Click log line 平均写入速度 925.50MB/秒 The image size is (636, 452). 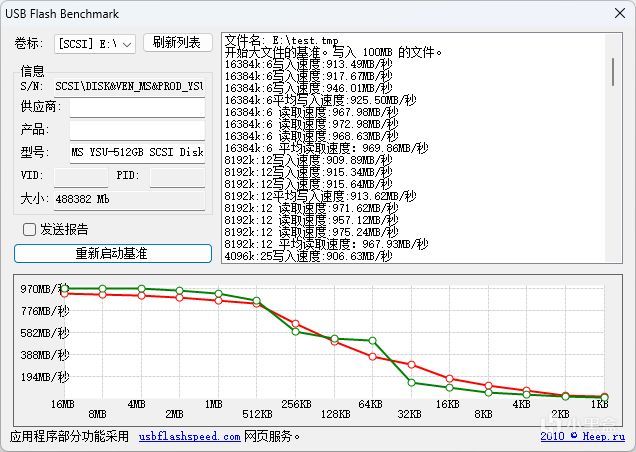point(320,100)
